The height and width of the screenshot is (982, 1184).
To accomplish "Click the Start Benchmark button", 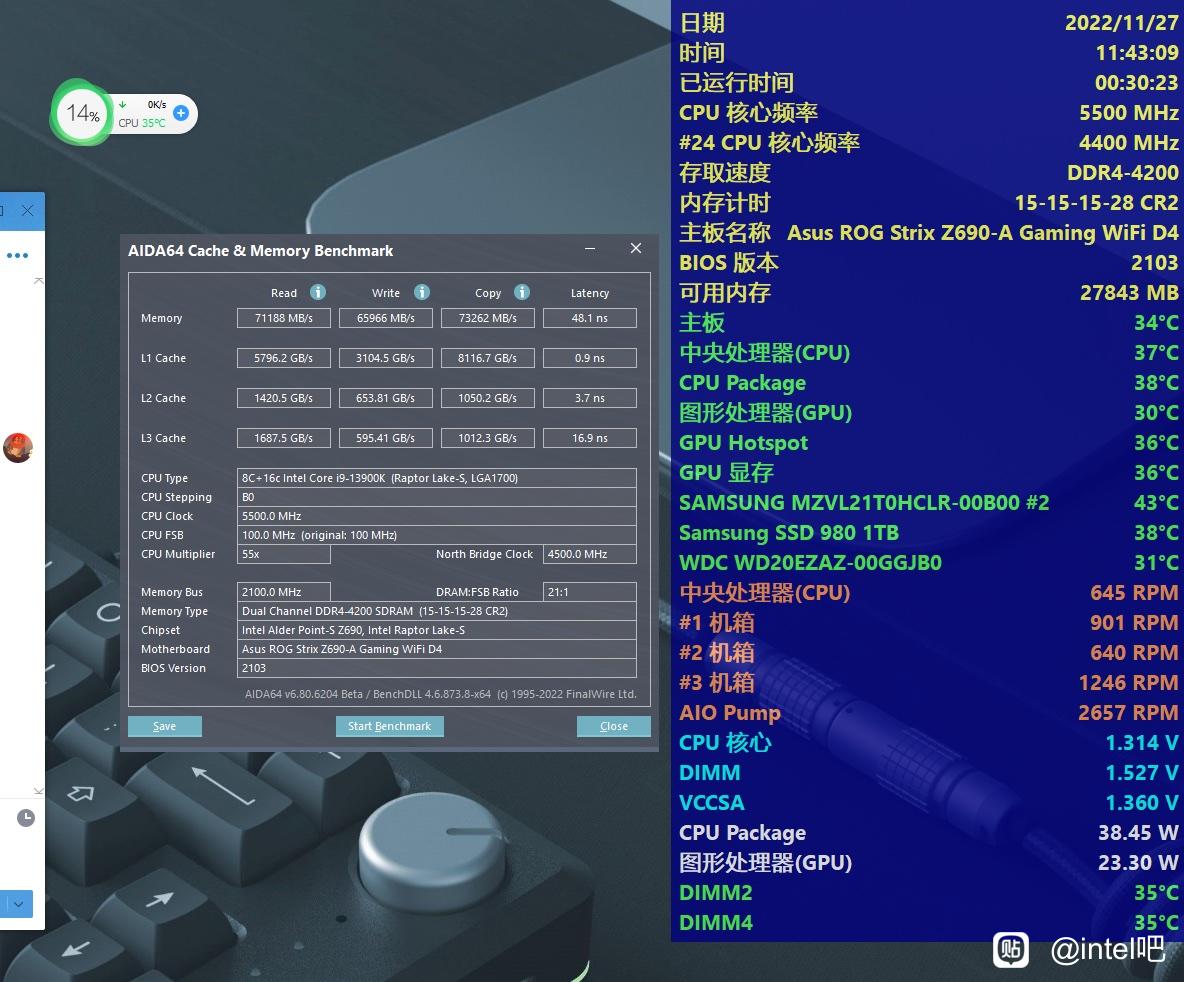I will point(390,726).
